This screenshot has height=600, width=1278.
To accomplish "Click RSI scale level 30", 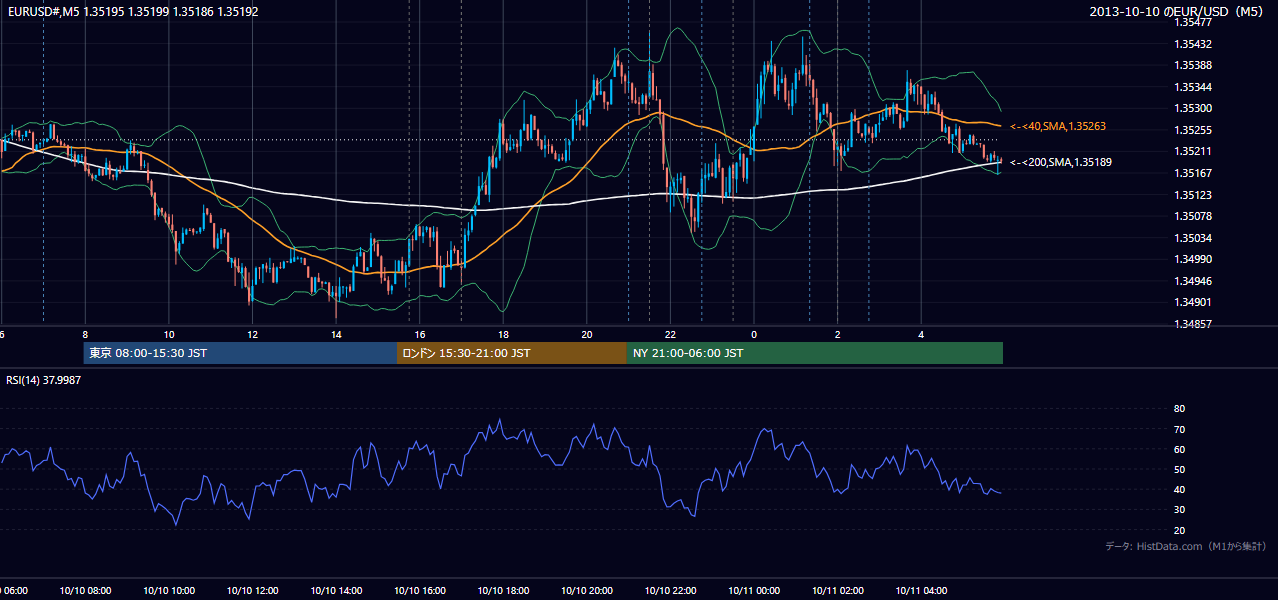I will (x=1179, y=510).
